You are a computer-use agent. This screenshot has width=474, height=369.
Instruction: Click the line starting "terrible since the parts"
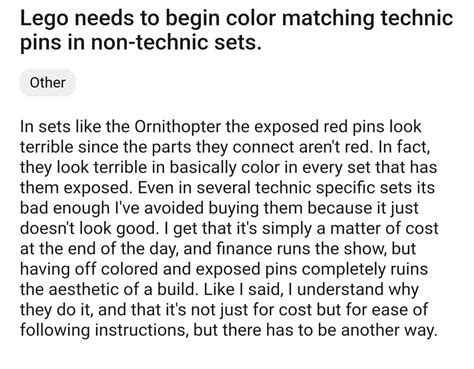pyautogui.click(x=225, y=147)
